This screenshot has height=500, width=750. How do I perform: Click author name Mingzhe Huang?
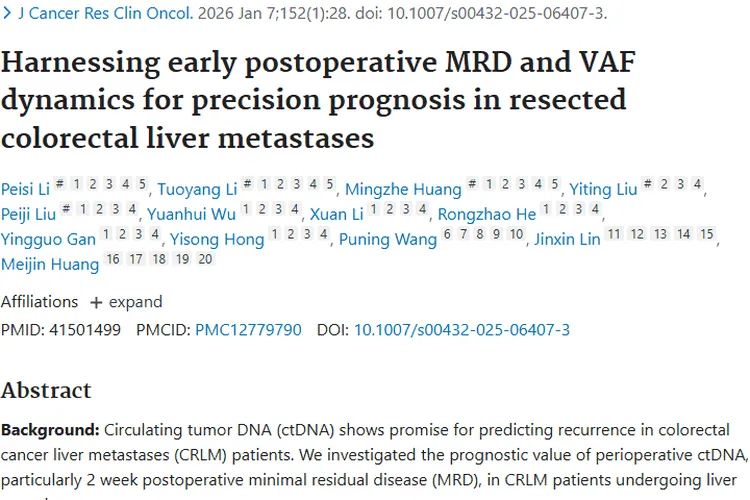click(403, 188)
